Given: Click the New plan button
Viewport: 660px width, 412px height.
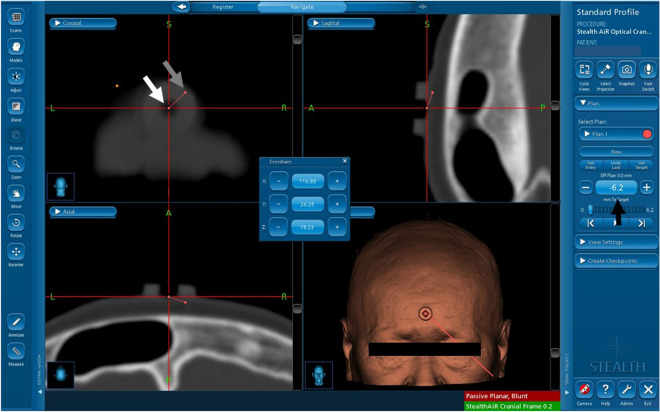Looking at the screenshot, I should 614,151.
